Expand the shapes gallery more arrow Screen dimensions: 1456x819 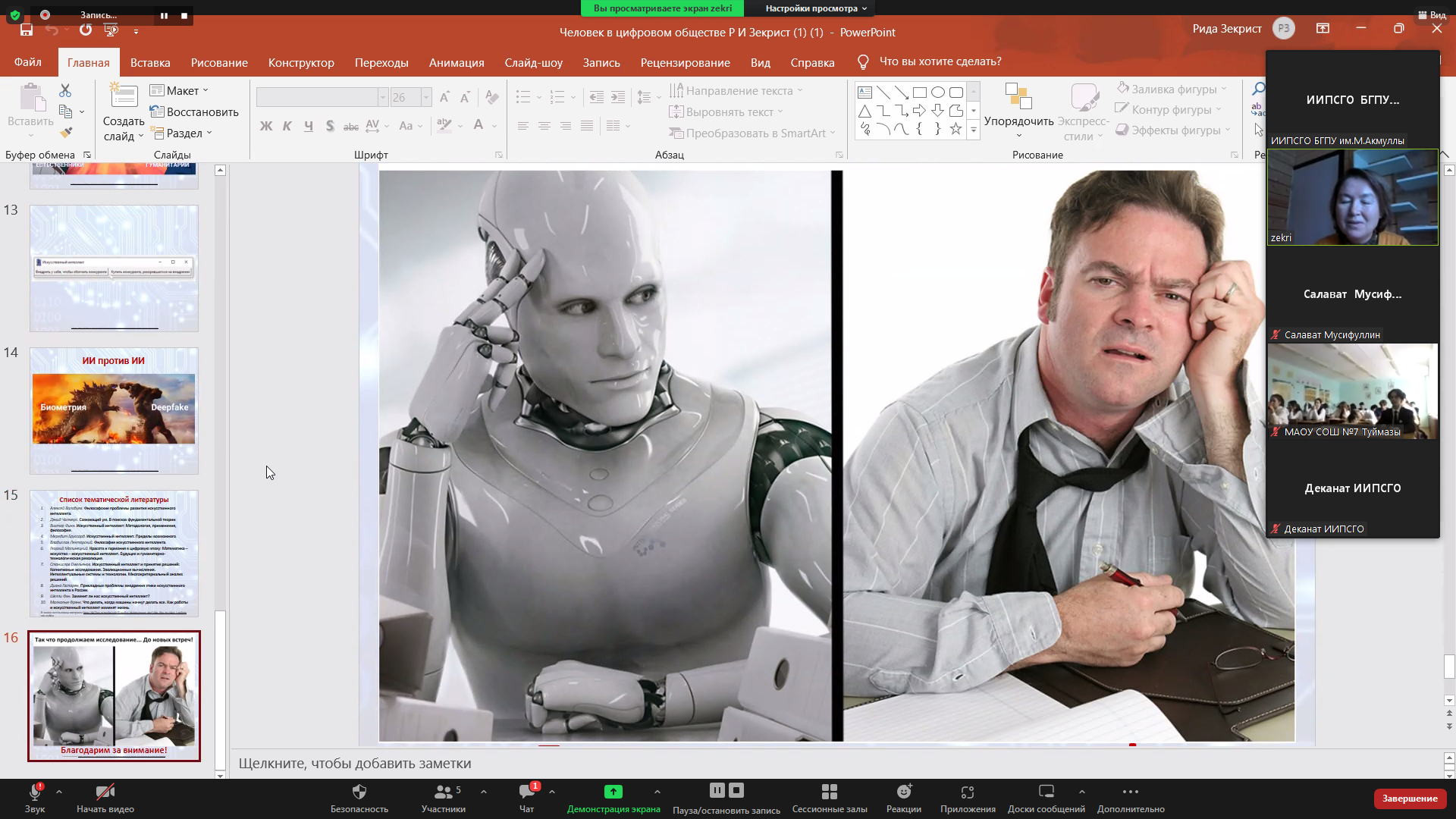tap(973, 131)
